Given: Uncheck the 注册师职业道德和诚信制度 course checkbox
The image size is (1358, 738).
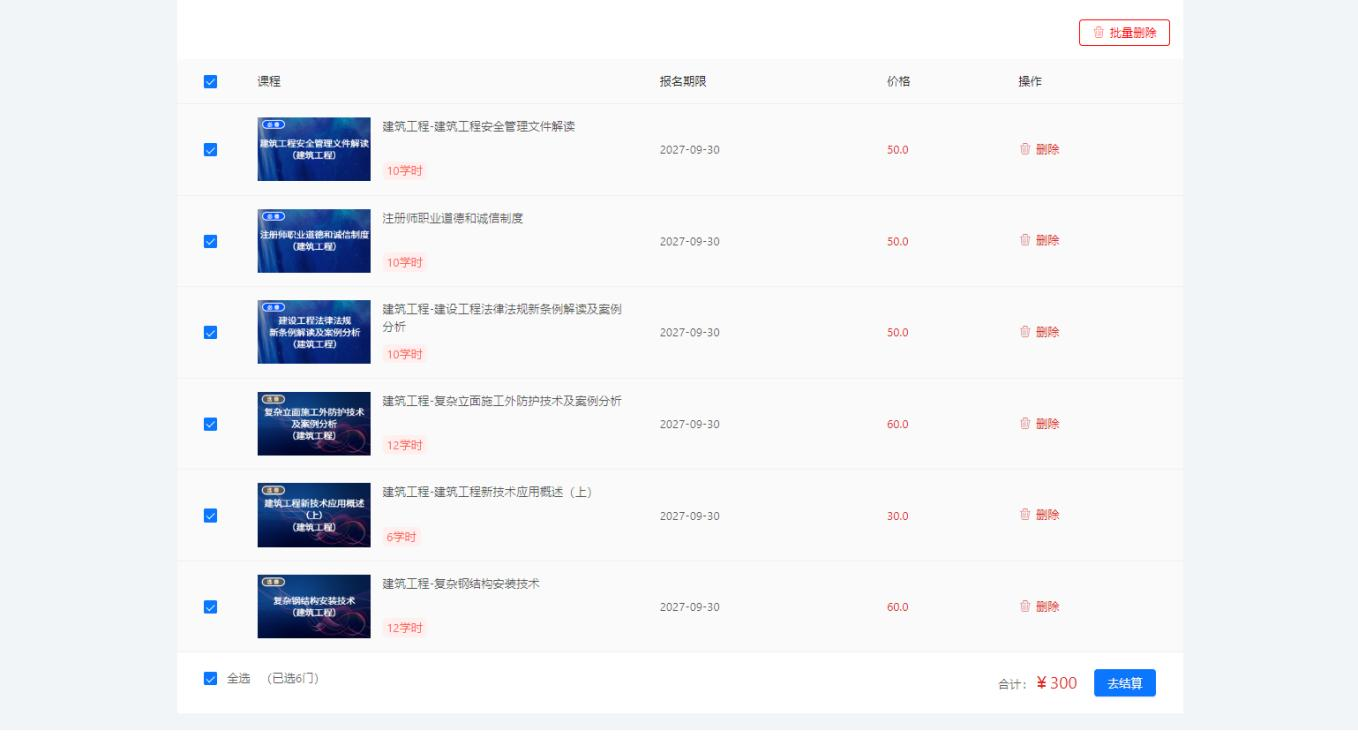Looking at the screenshot, I should click(210, 241).
